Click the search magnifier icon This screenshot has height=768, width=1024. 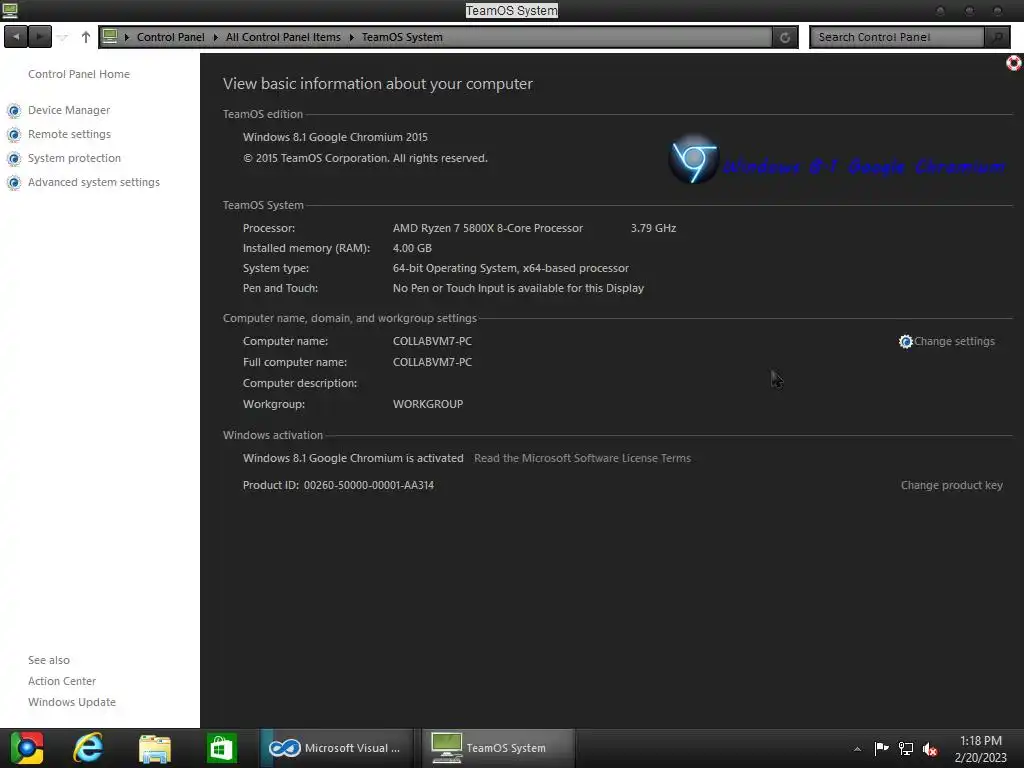tap(997, 37)
